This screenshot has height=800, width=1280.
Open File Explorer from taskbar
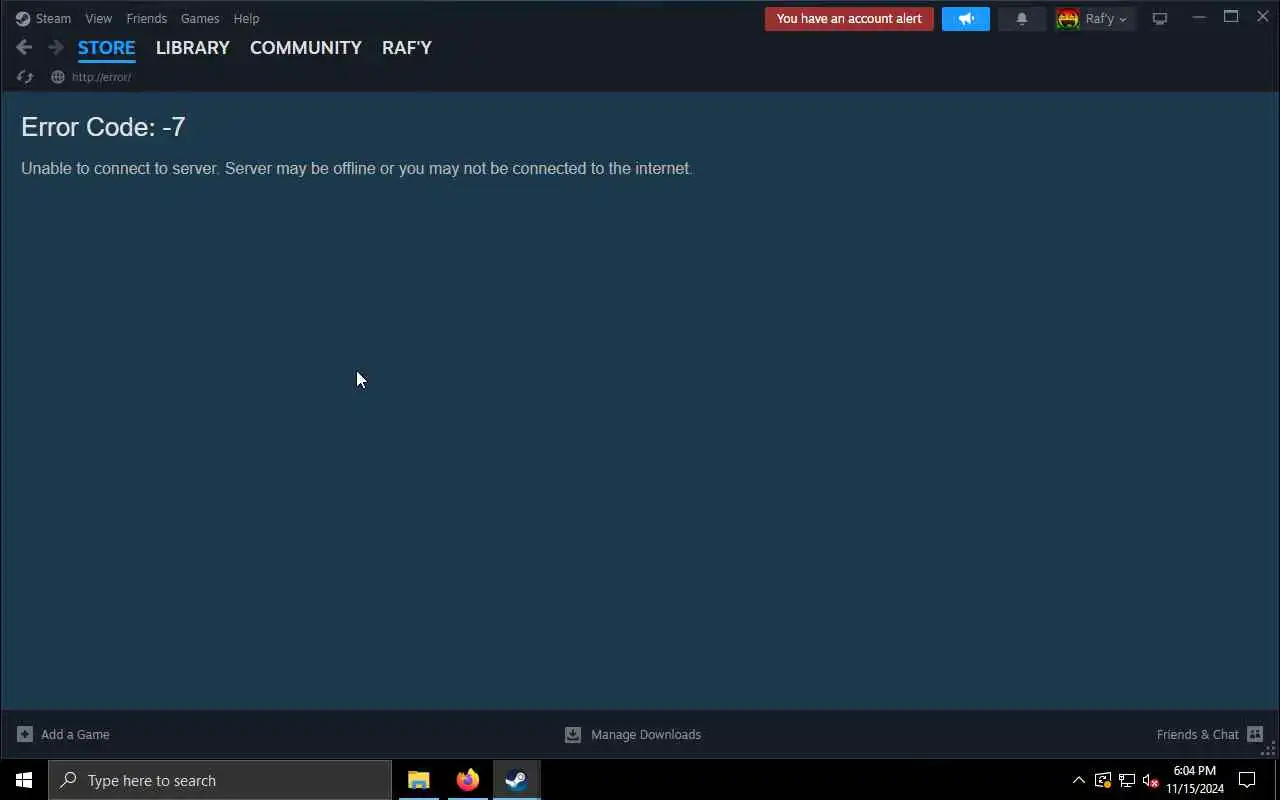[x=419, y=780]
